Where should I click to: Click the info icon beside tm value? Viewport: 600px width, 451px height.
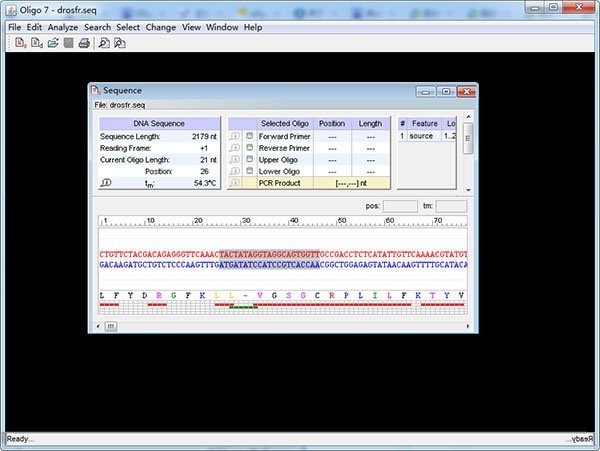[x=106, y=183]
